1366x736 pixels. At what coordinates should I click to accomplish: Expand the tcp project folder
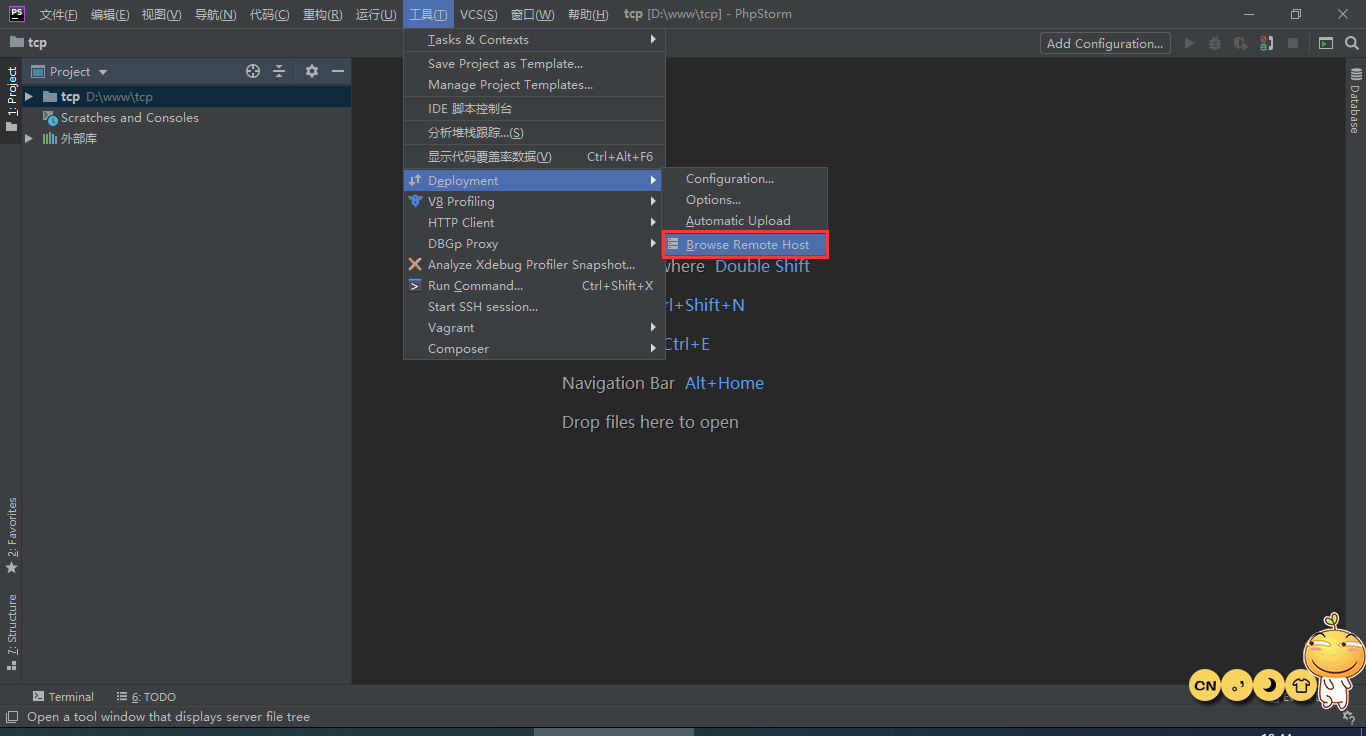click(29, 97)
